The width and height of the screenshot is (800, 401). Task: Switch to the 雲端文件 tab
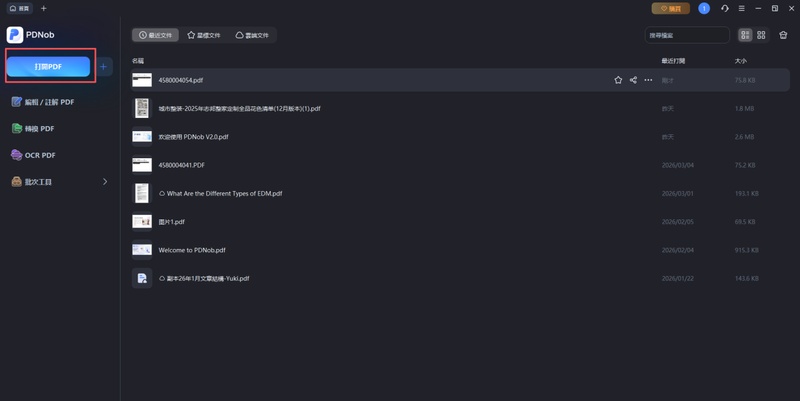pyautogui.click(x=253, y=35)
